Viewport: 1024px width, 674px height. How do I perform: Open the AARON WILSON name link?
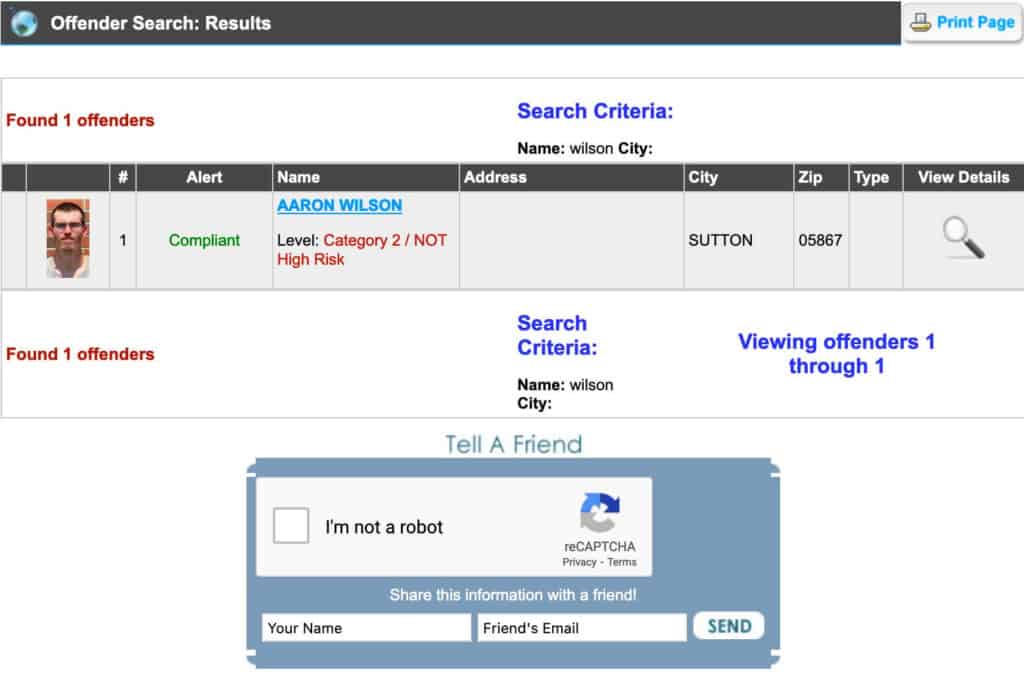[x=339, y=205]
